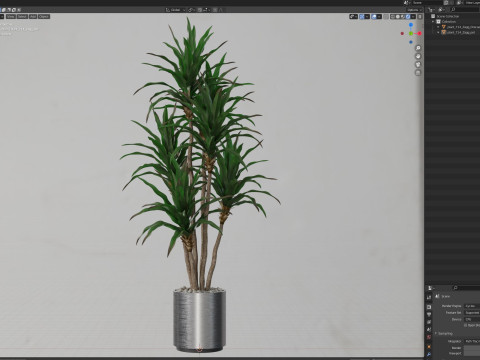Click the Render samples field
The image size is (480, 360).
pyautogui.click(x=472, y=348)
